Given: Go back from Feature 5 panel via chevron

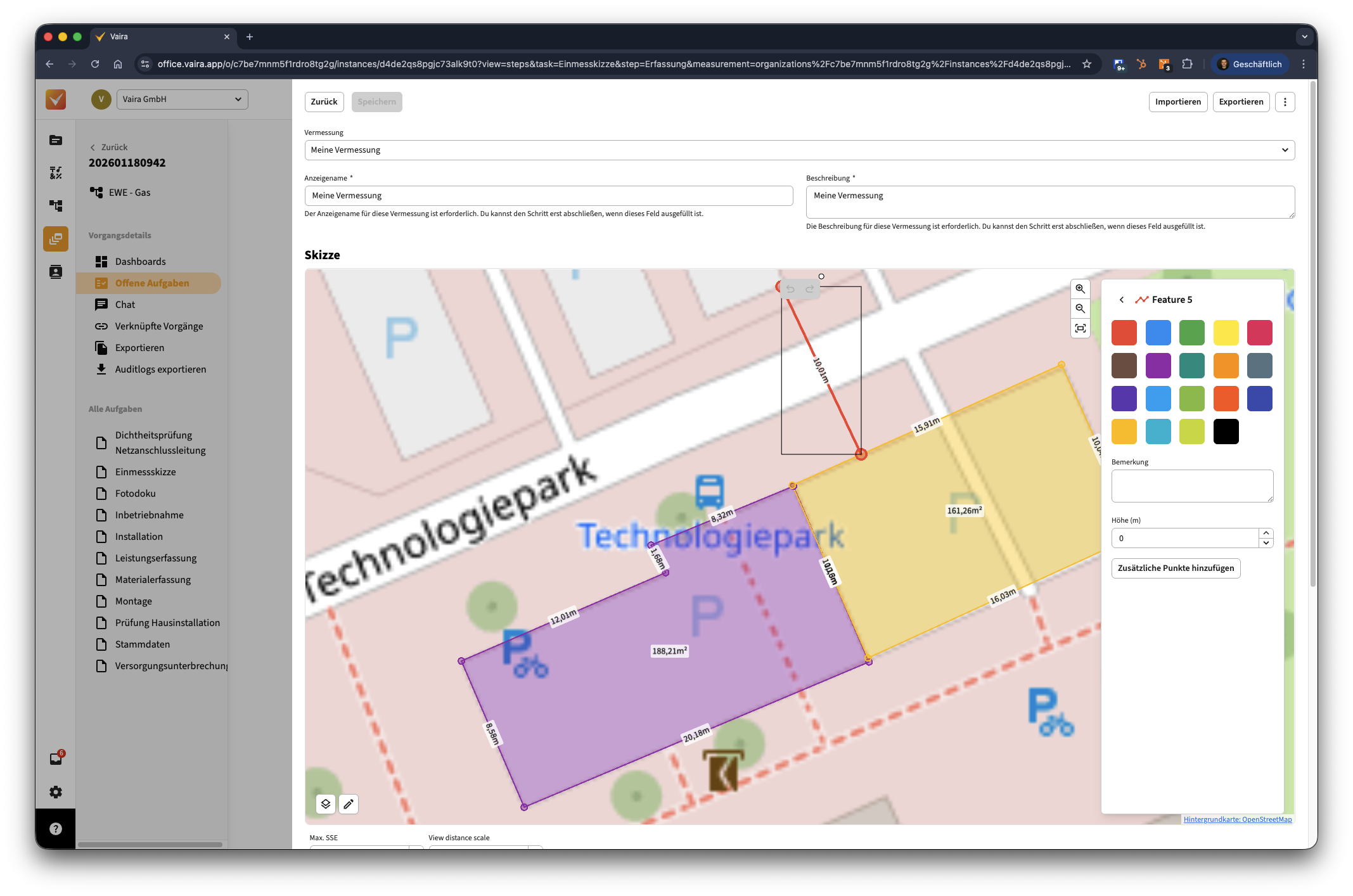Looking at the screenshot, I should click(x=1121, y=300).
